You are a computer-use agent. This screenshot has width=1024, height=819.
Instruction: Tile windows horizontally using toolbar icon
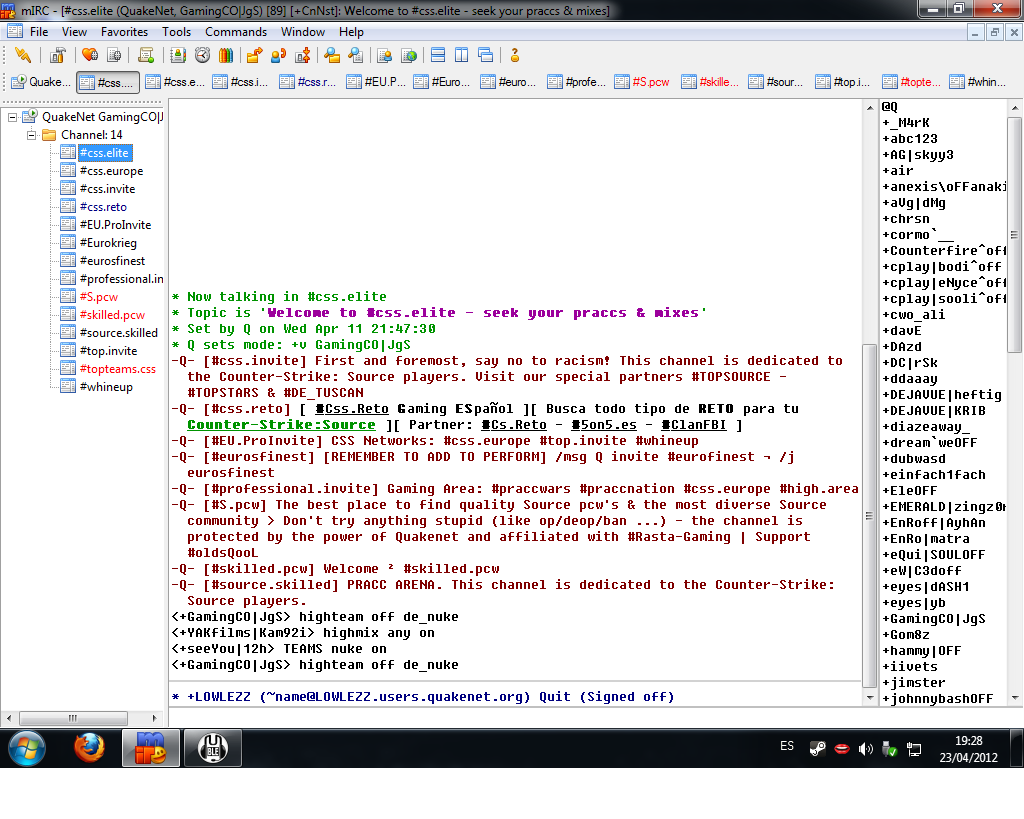tap(438, 56)
